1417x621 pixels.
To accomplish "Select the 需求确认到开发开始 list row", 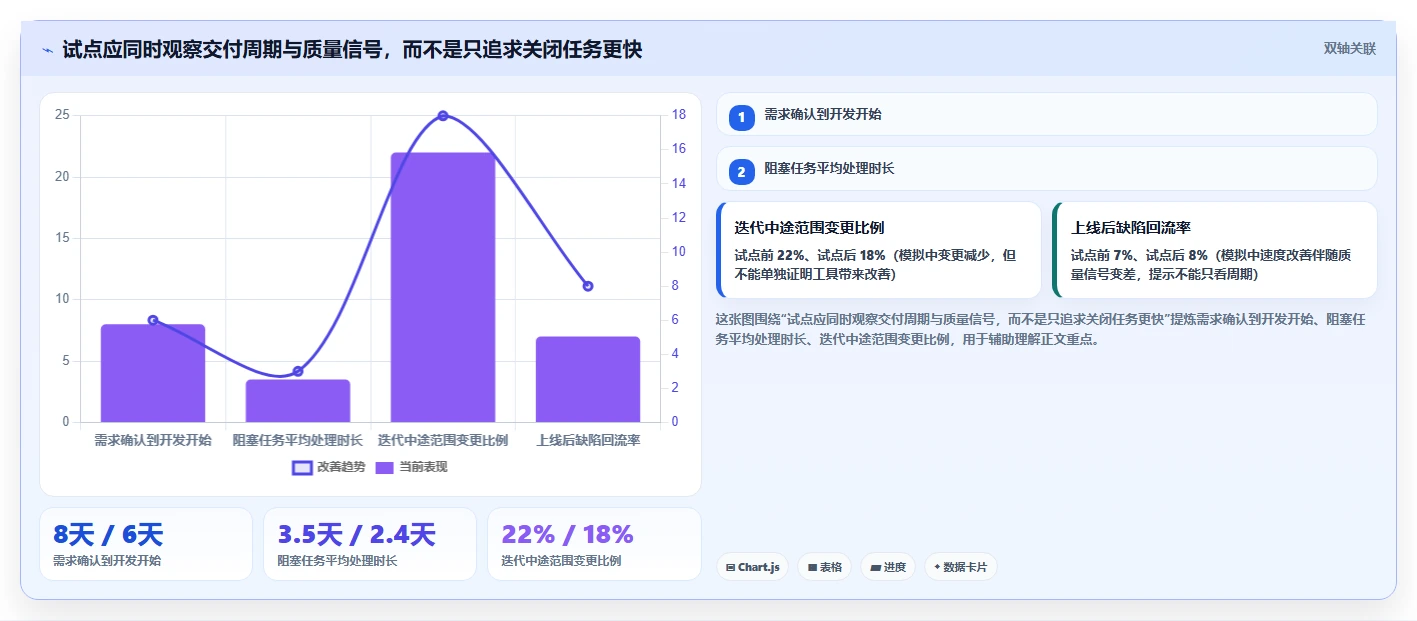I will [x=1047, y=115].
